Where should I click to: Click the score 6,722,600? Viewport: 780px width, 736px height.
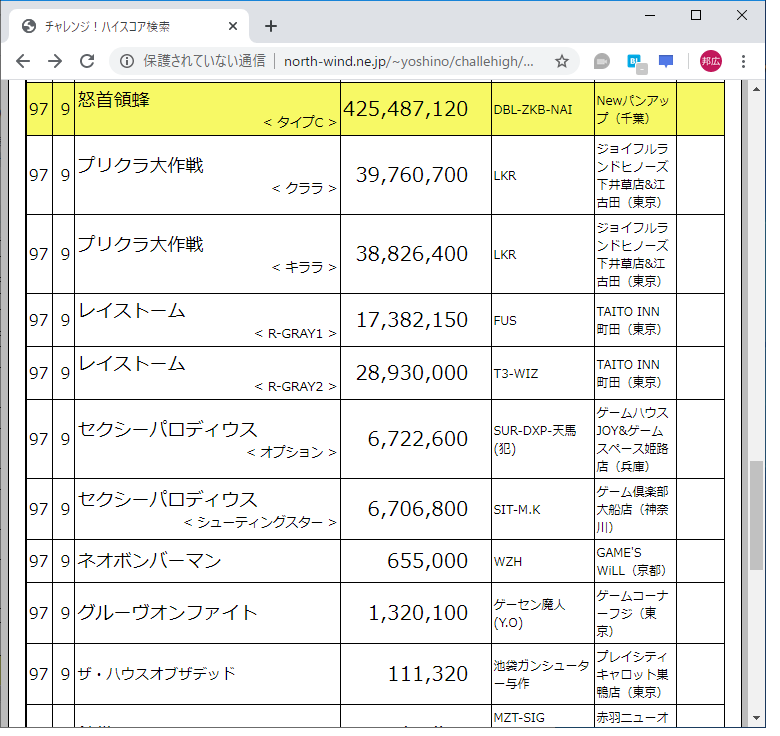pyautogui.click(x=418, y=439)
